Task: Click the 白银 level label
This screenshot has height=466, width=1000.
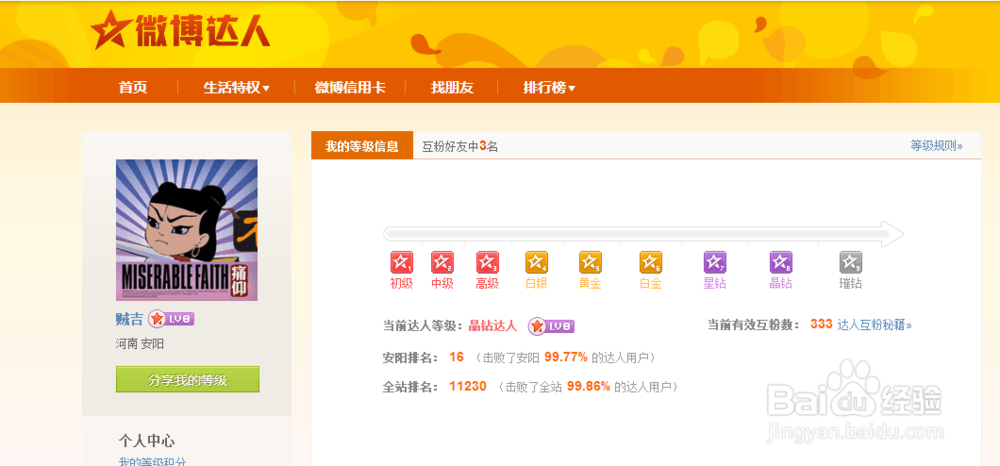Action: point(536,284)
